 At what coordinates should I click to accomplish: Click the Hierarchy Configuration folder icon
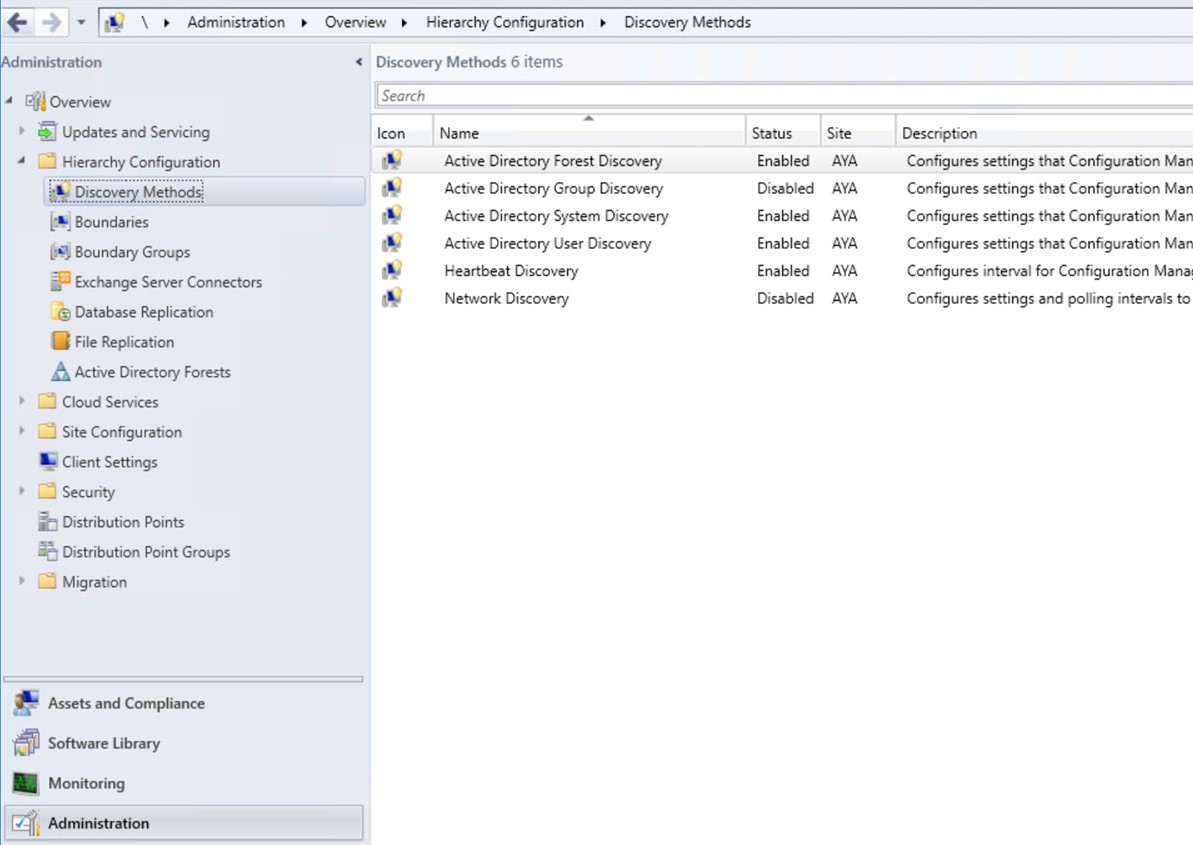coord(47,161)
